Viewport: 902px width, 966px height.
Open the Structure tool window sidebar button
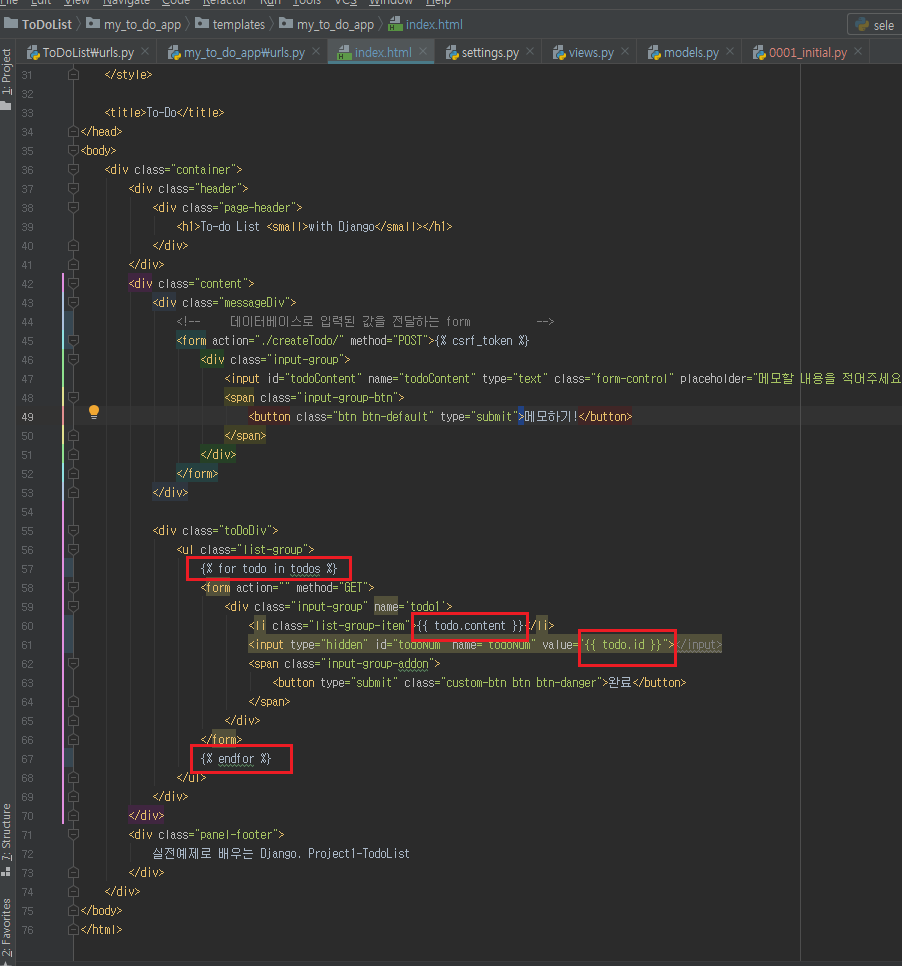pos(6,838)
